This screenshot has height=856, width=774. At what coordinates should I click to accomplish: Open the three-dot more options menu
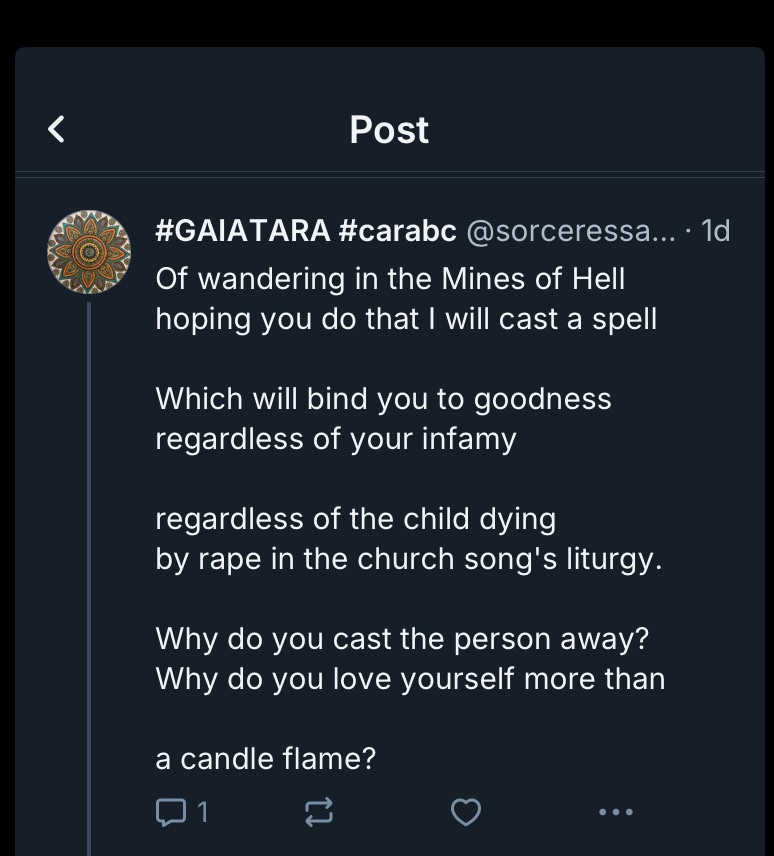tap(615, 812)
